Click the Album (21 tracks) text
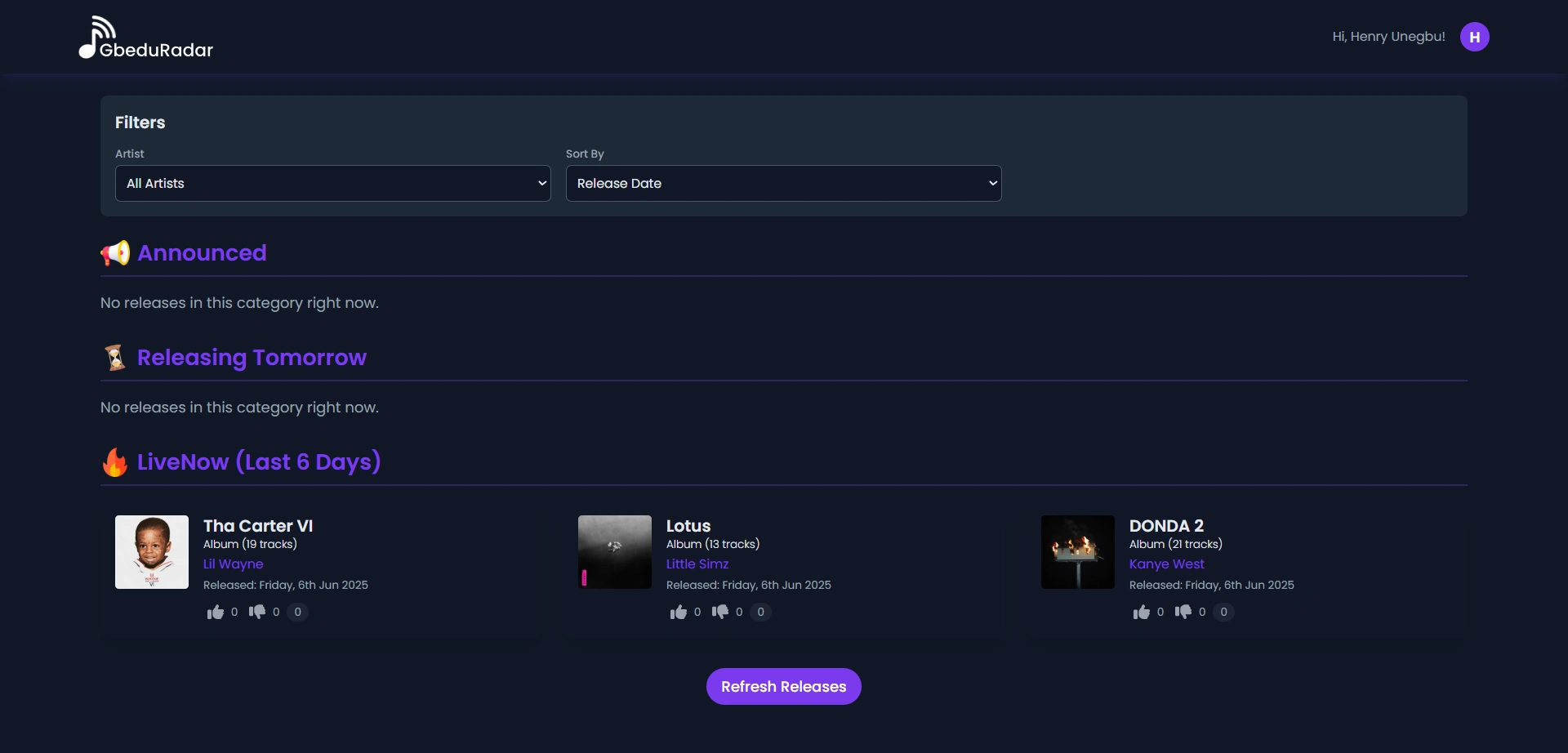This screenshot has width=1568, height=753. pyautogui.click(x=1176, y=545)
